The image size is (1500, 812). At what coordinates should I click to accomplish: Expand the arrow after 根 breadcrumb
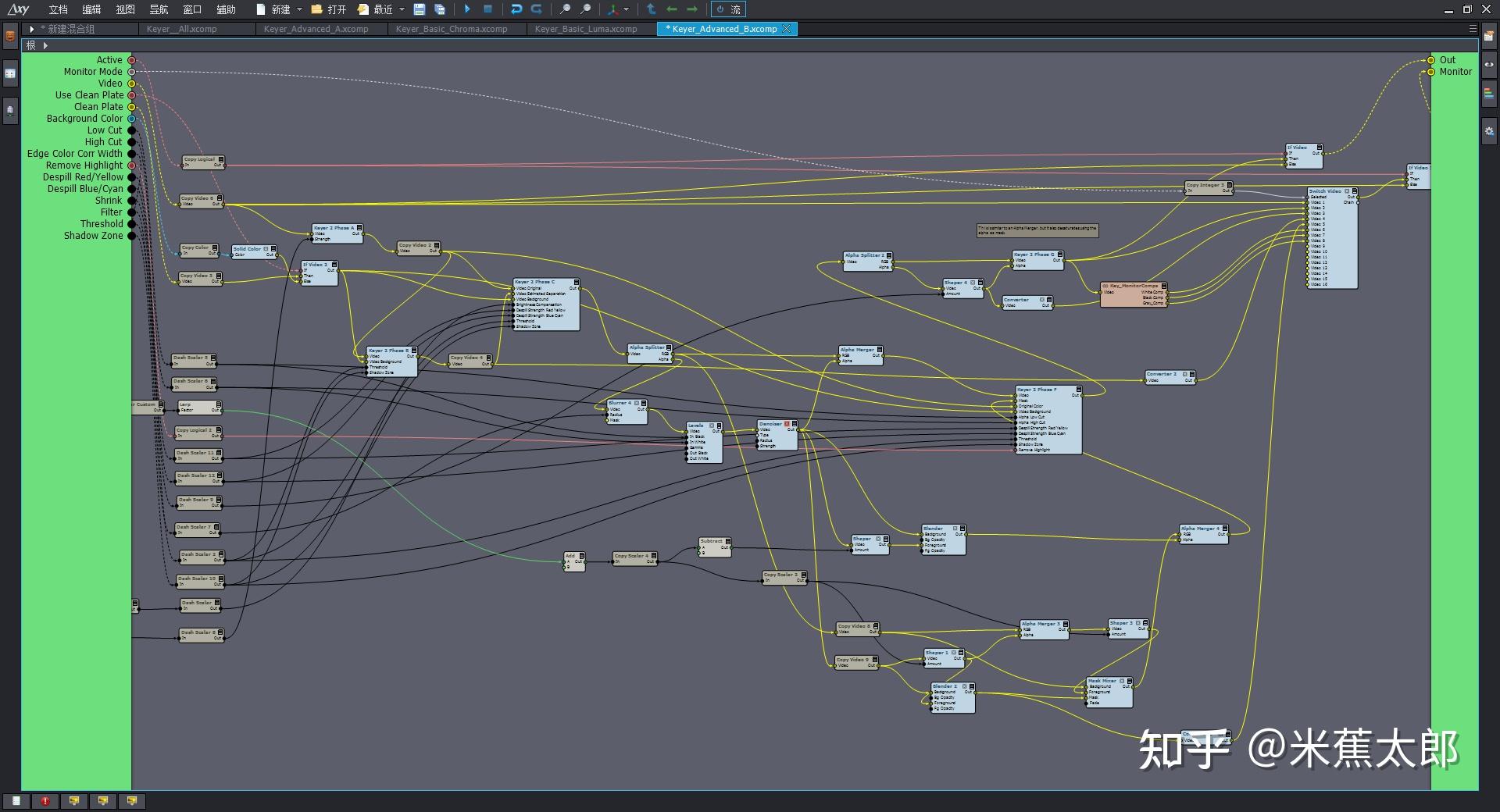pyautogui.click(x=45, y=45)
